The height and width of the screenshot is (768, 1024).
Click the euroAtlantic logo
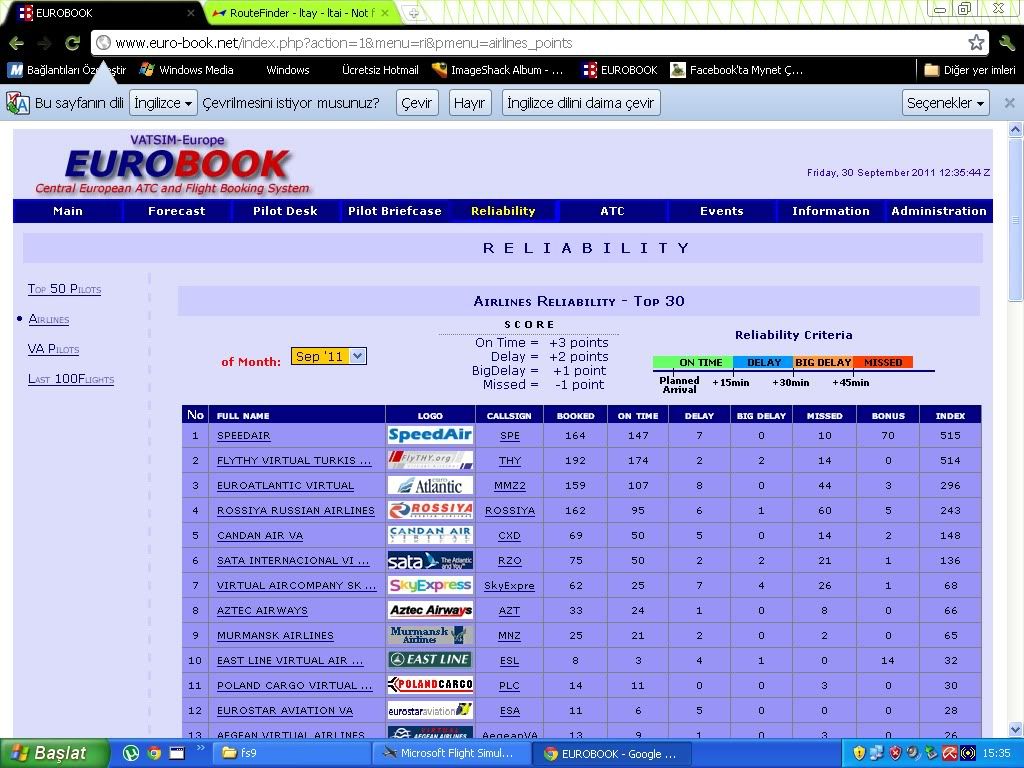(x=430, y=485)
